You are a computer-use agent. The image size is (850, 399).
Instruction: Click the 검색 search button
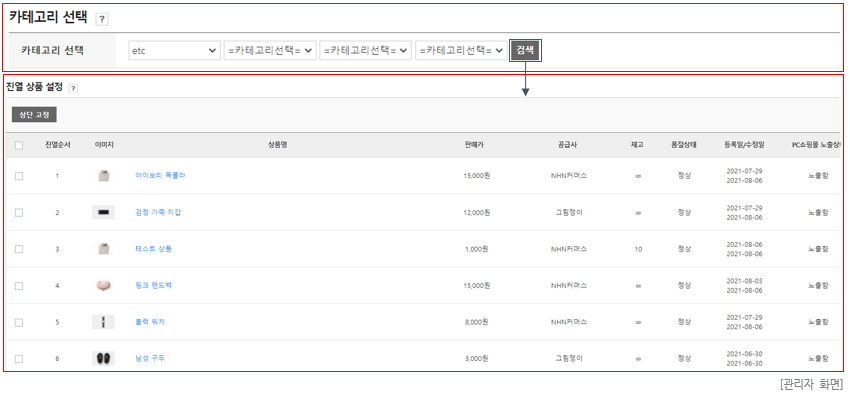coord(525,50)
